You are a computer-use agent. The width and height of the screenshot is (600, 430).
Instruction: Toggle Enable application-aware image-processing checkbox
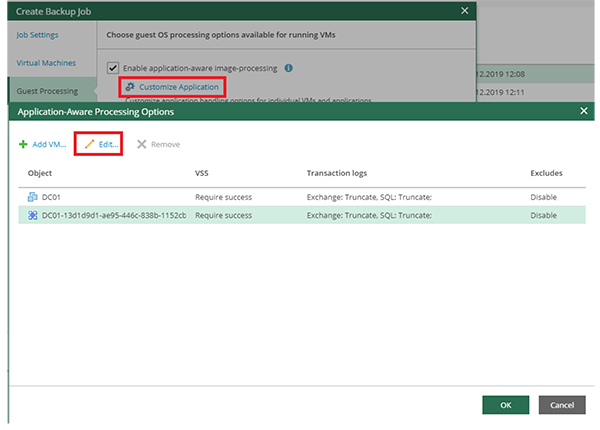pos(113,68)
